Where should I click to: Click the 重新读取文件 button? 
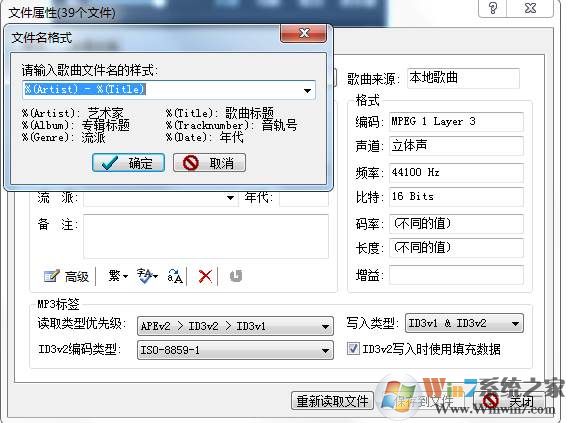[332, 401]
